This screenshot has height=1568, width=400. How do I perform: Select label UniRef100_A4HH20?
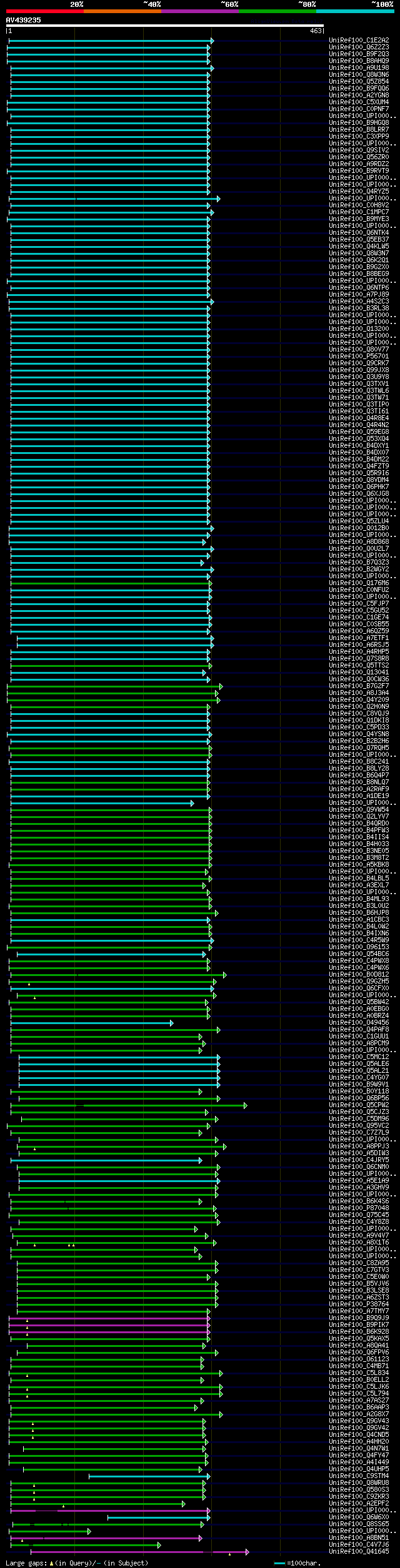click(x=359, y=1442)
